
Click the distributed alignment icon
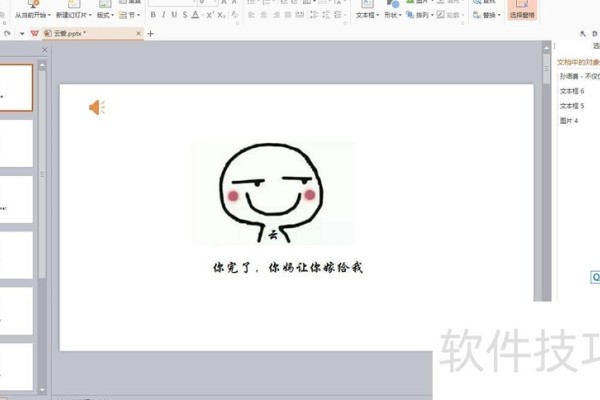300,15
